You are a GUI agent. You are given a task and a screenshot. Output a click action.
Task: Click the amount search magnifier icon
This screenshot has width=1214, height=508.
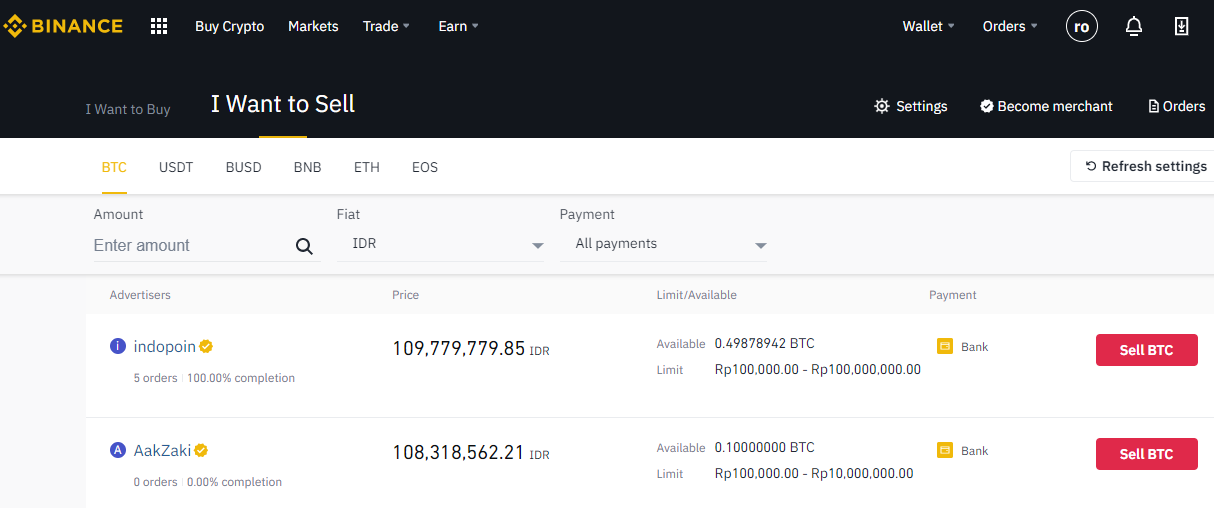[x=304, y=247]
